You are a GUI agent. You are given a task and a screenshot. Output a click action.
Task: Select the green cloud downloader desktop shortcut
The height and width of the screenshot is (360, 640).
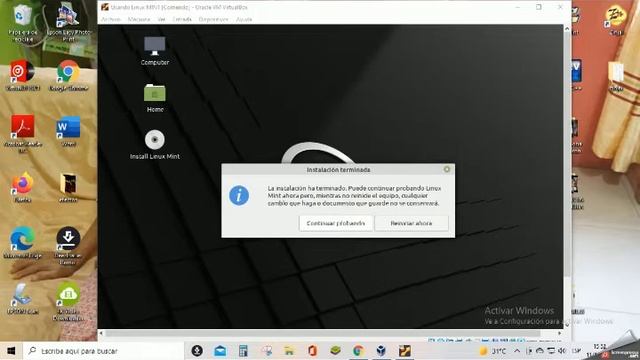tap(68, 301)
